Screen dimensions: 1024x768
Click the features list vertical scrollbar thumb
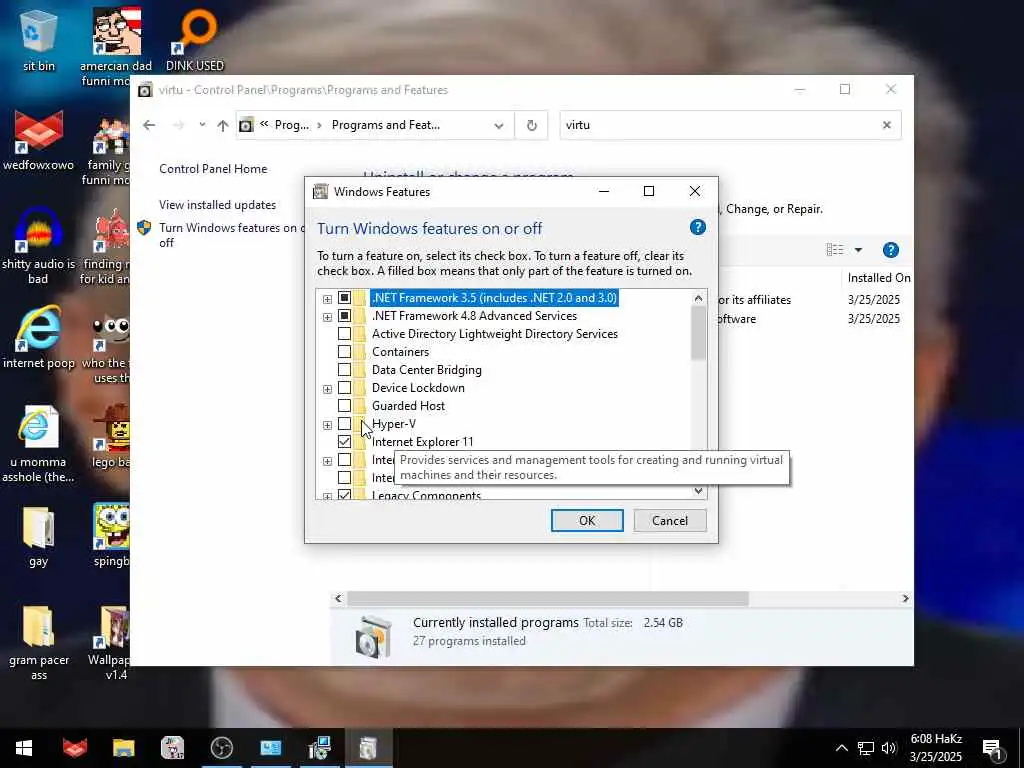pyautogui.click(x=698, y=333)
